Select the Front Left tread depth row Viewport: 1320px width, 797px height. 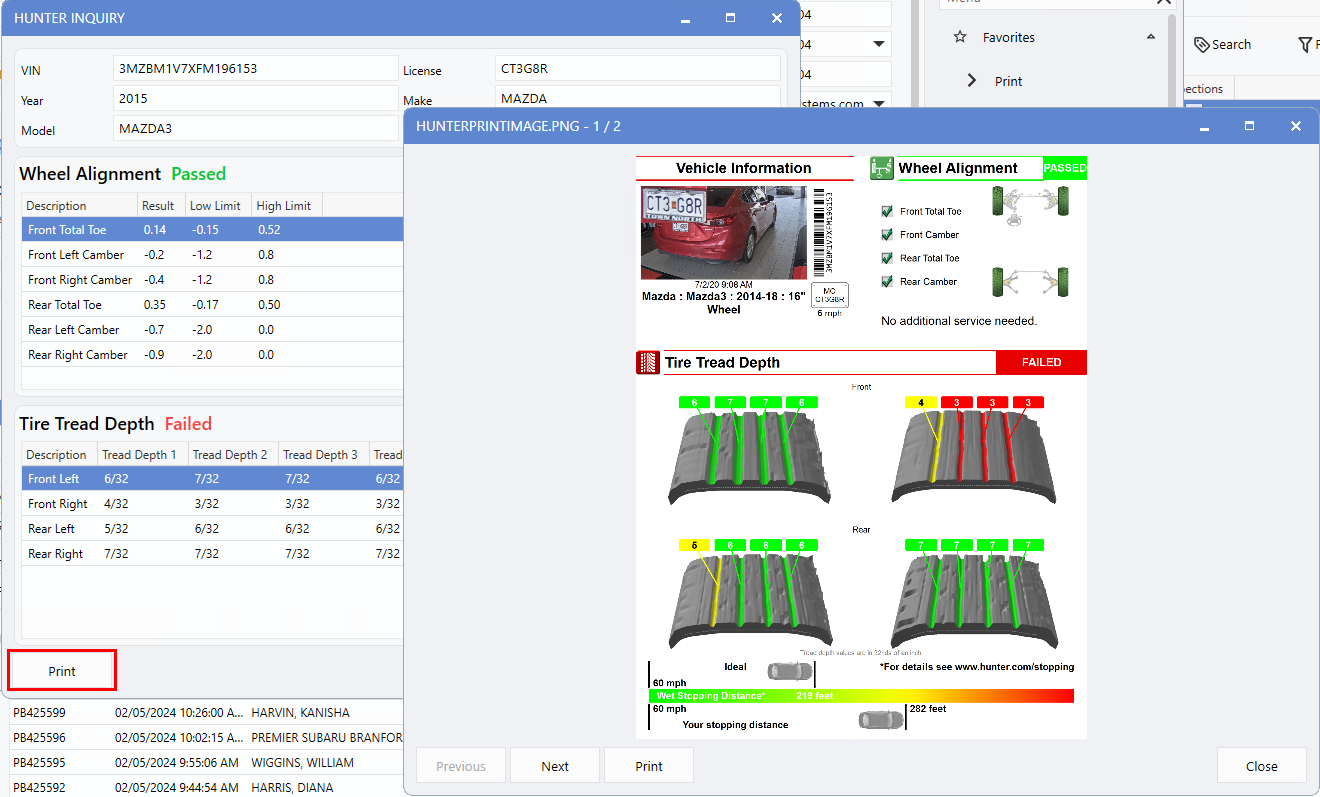[212, 478]
